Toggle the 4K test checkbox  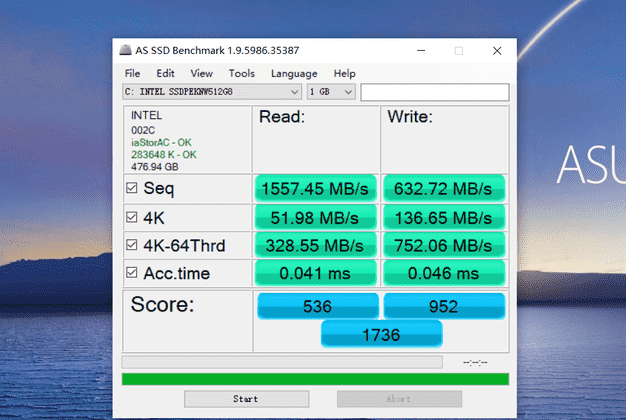pyautogui.click(x=132, y=218)
